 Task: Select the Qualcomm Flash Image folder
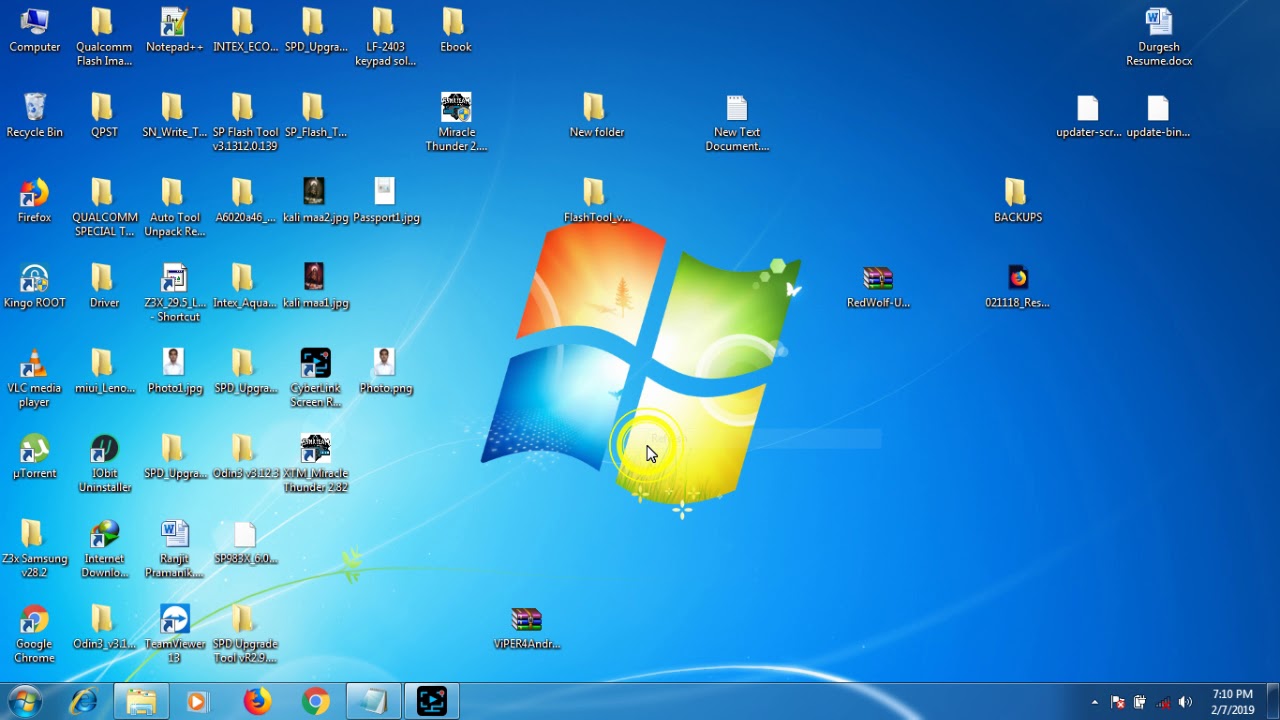[x=104, y=37]
